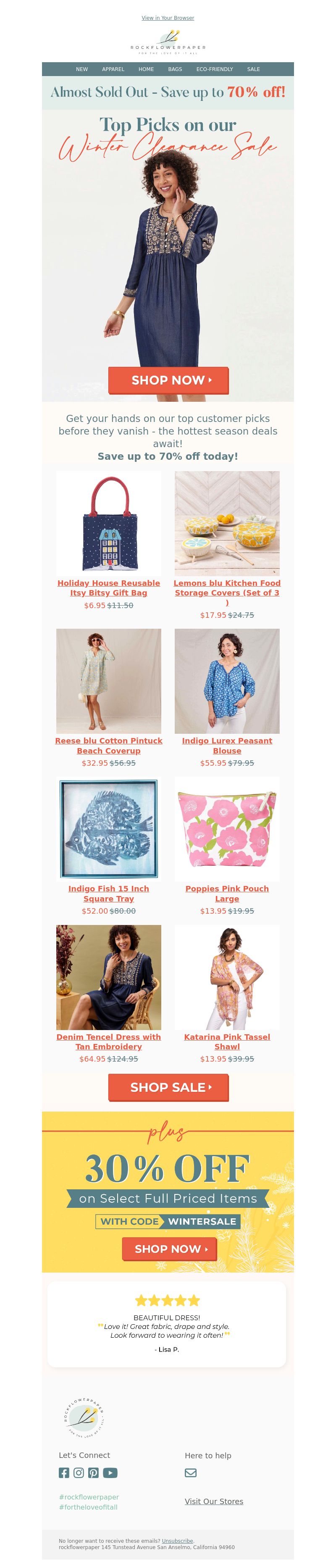Click the SHOP SALE button

tap(168, 1087)
